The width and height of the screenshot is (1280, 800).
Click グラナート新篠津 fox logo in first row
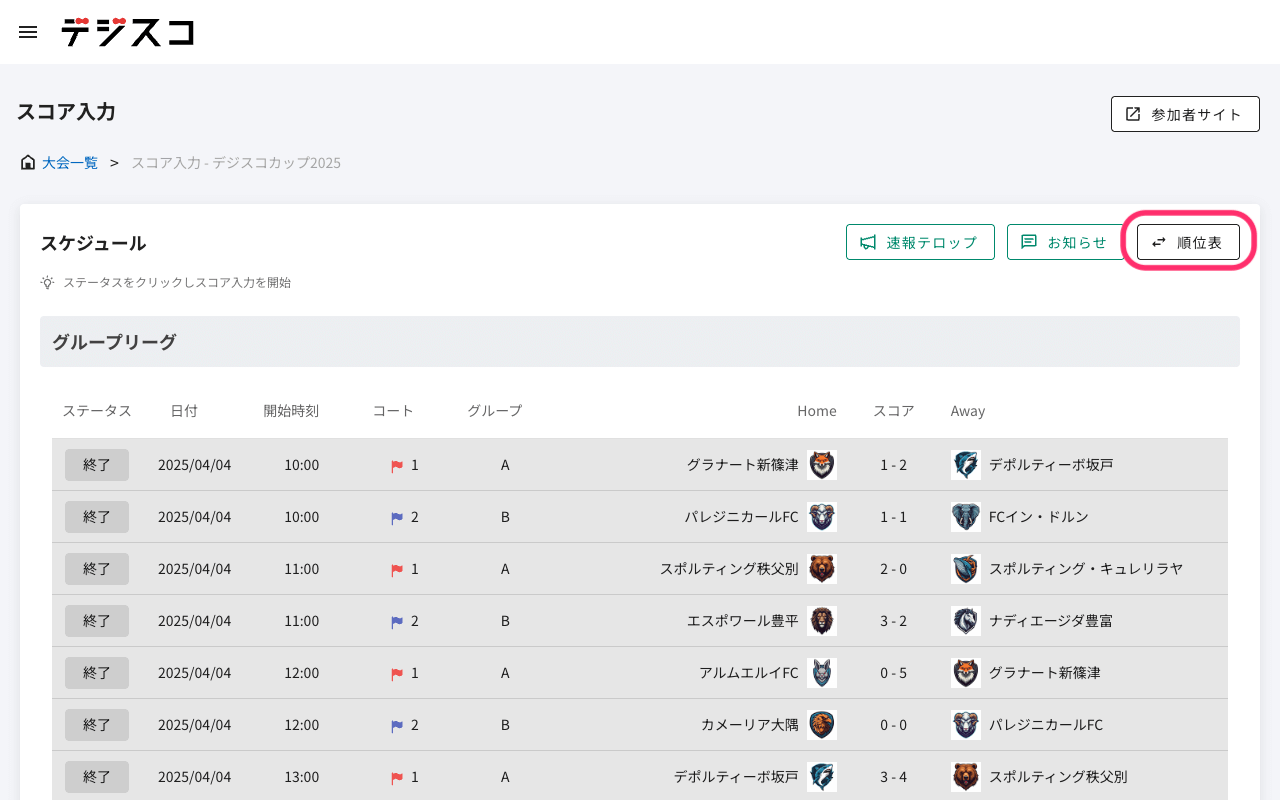click(x=822, y=465)
